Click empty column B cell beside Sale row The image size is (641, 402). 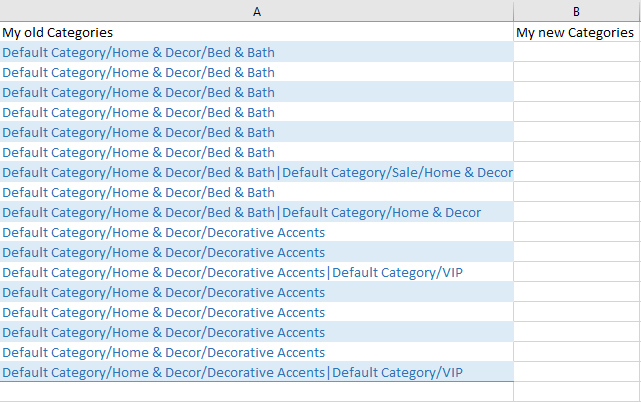pos(576,172)
